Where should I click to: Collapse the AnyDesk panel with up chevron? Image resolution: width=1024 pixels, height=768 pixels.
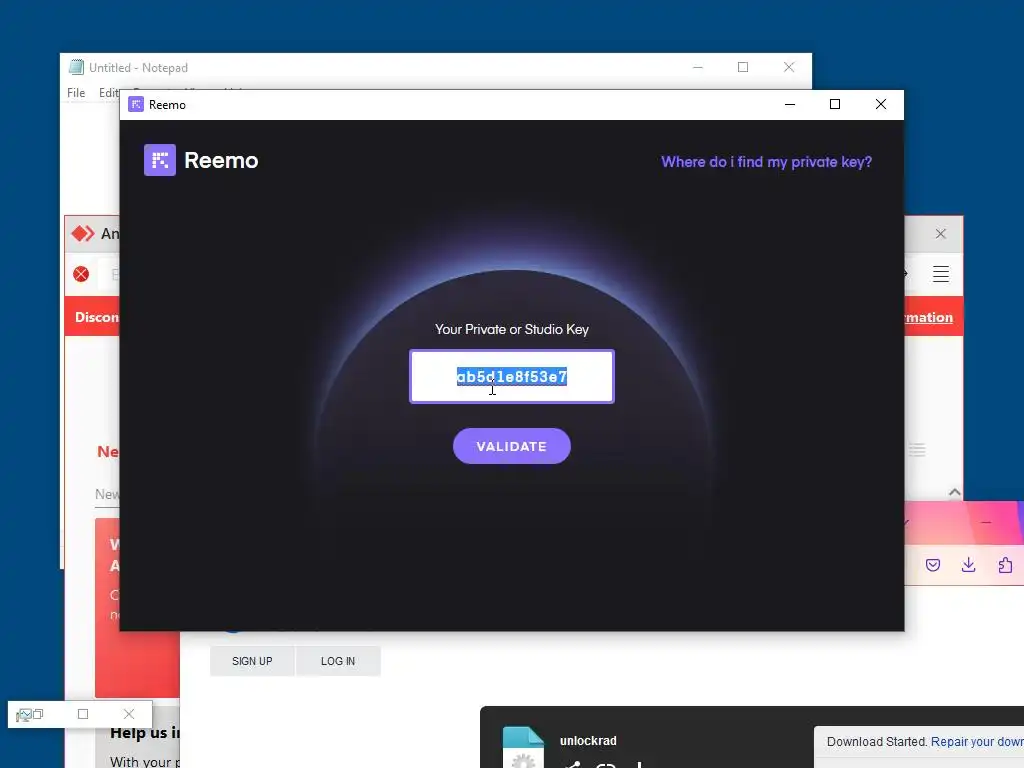(954, 492)
